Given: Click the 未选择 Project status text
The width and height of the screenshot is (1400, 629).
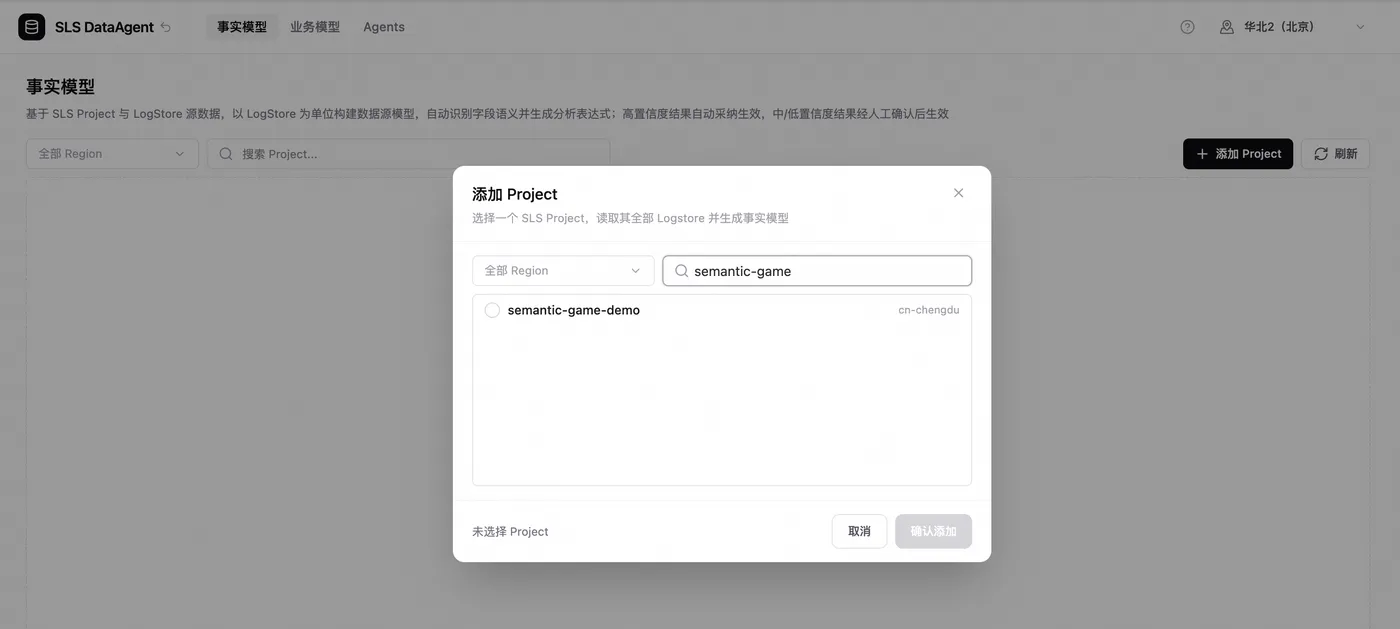Looking at the screenshot, I should click(x=510, y=532).
